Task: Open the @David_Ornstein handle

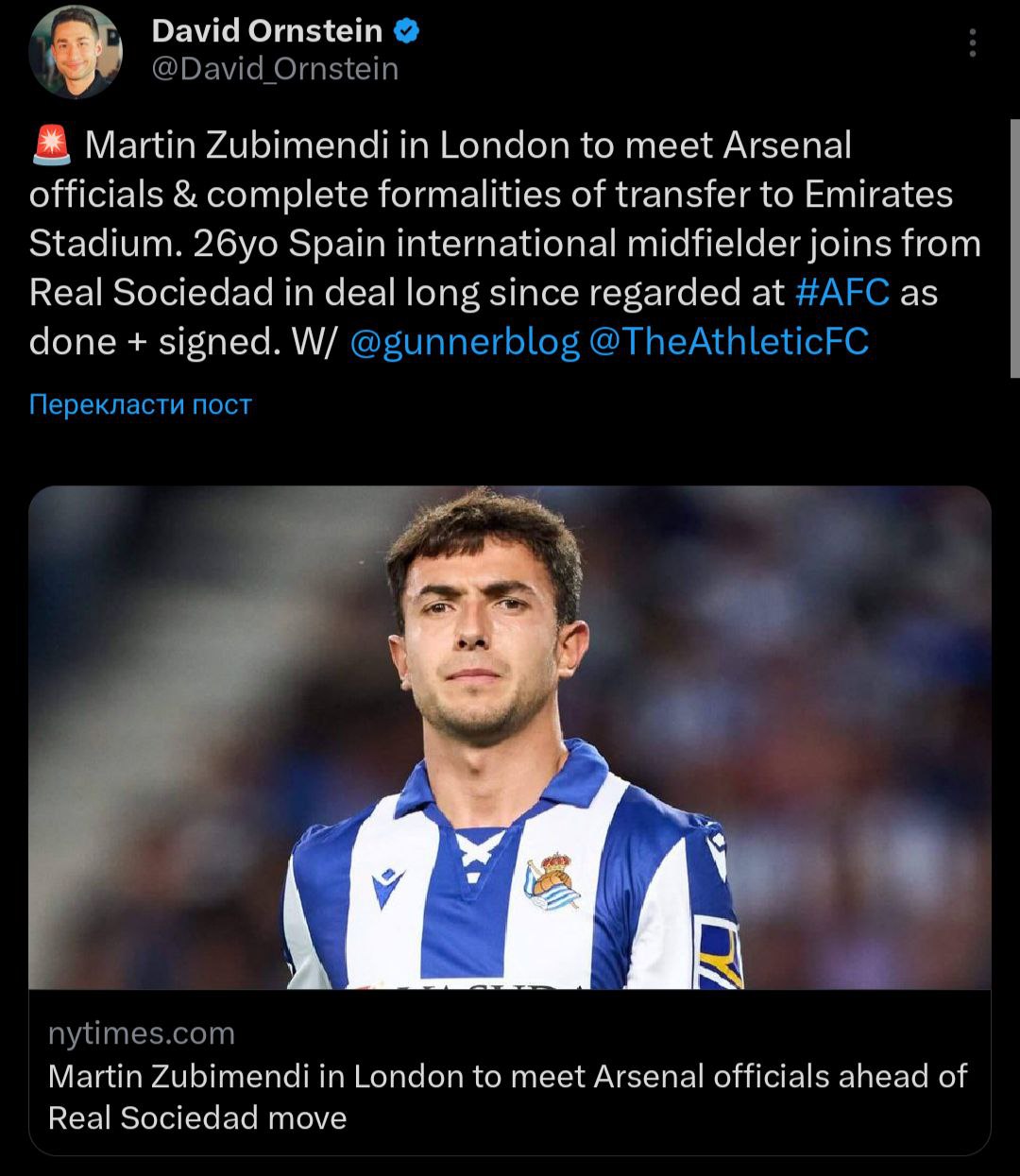Action: pos(275,69)
